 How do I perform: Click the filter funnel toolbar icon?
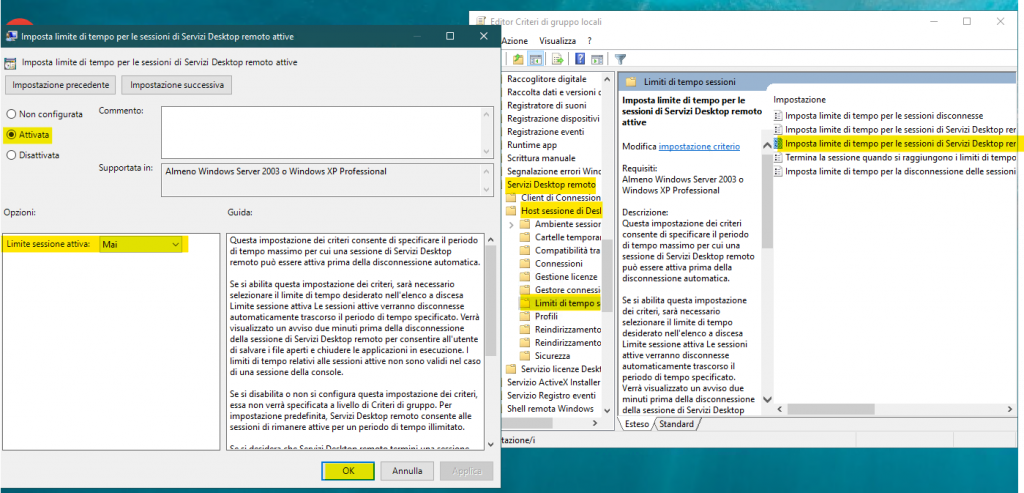click(620, 59)
